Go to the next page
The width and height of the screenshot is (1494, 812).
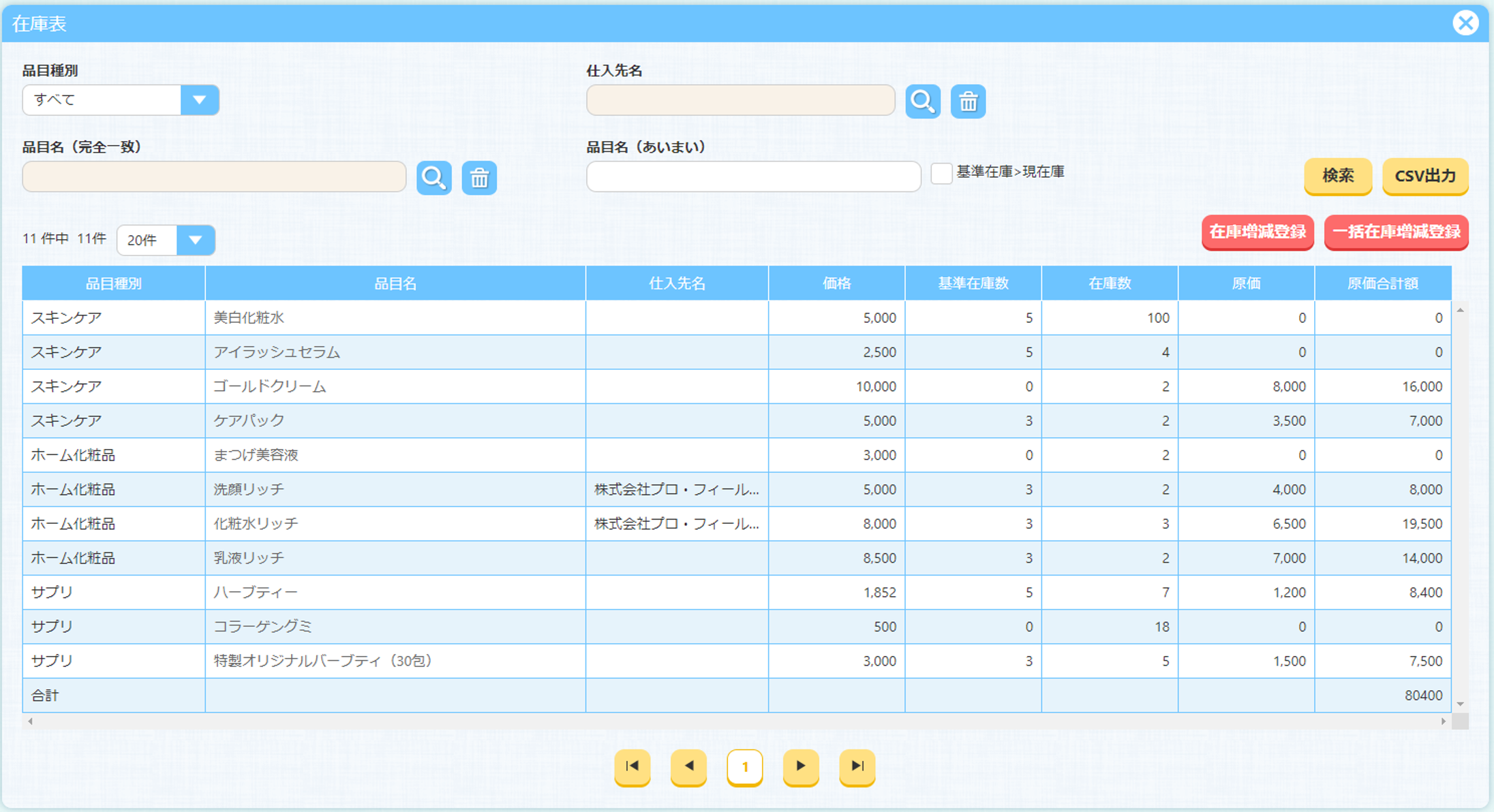[801, 766]
